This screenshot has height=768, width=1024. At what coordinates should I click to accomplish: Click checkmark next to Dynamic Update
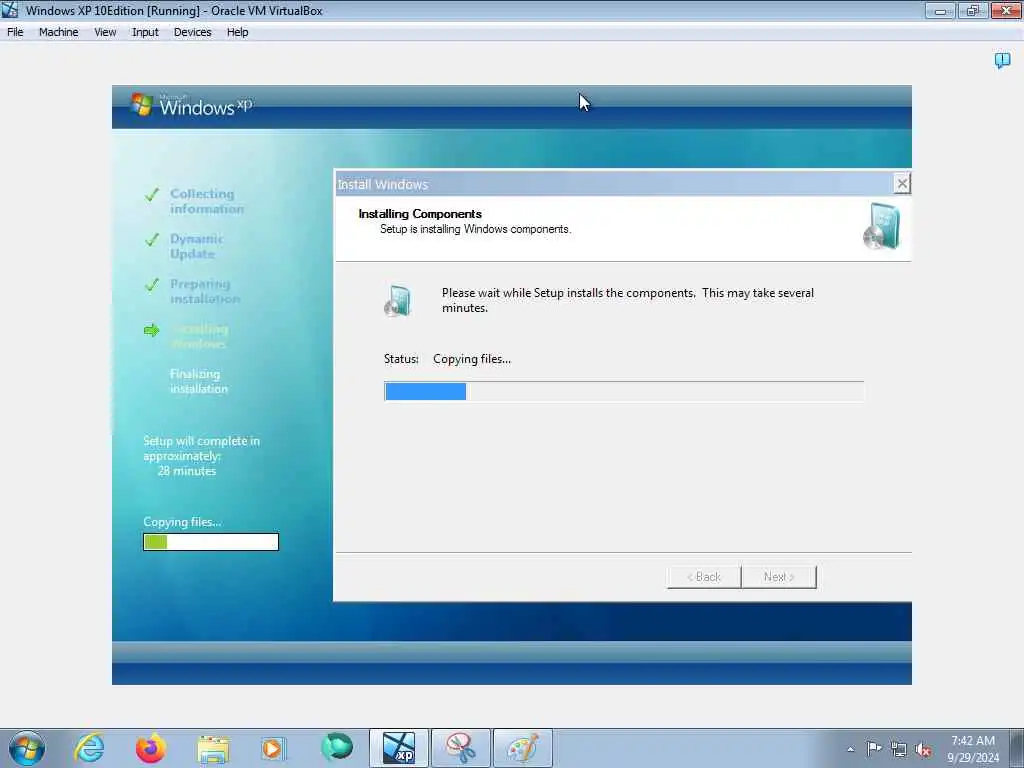point(152,240)
